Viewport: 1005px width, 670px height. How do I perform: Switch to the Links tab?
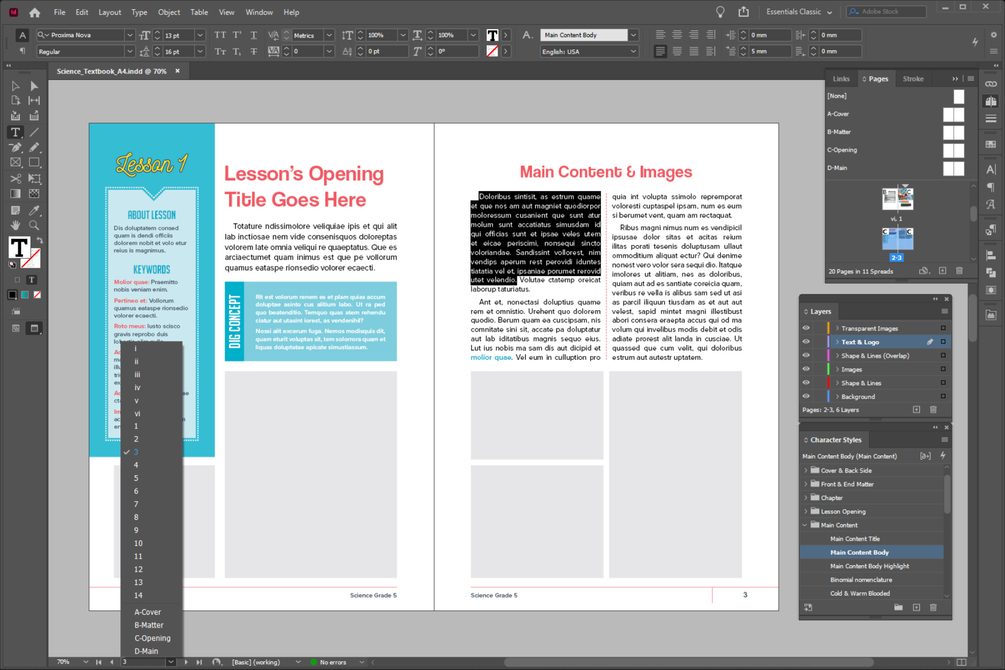pos(841,79)
